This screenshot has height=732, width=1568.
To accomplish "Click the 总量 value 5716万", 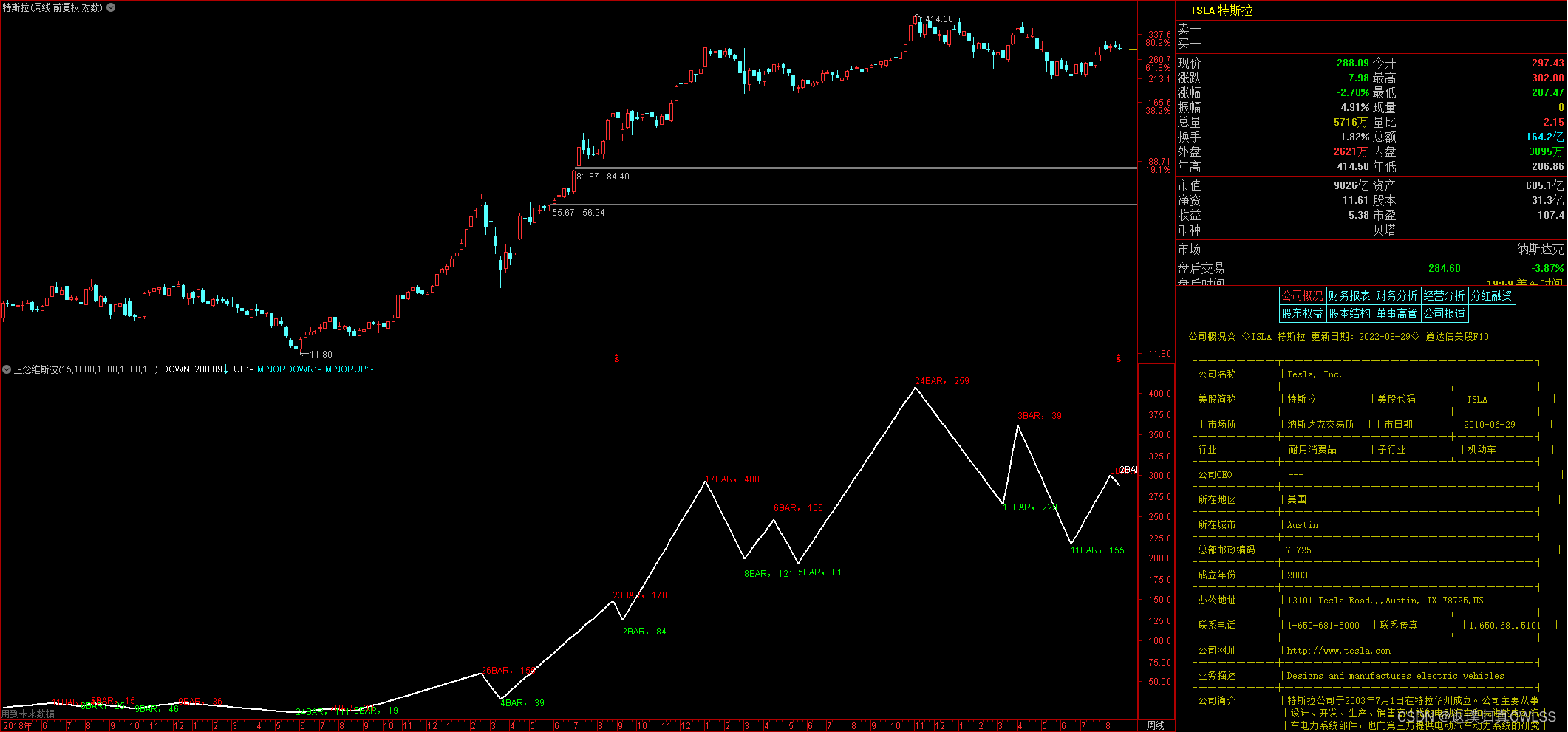I will 1351,123.
